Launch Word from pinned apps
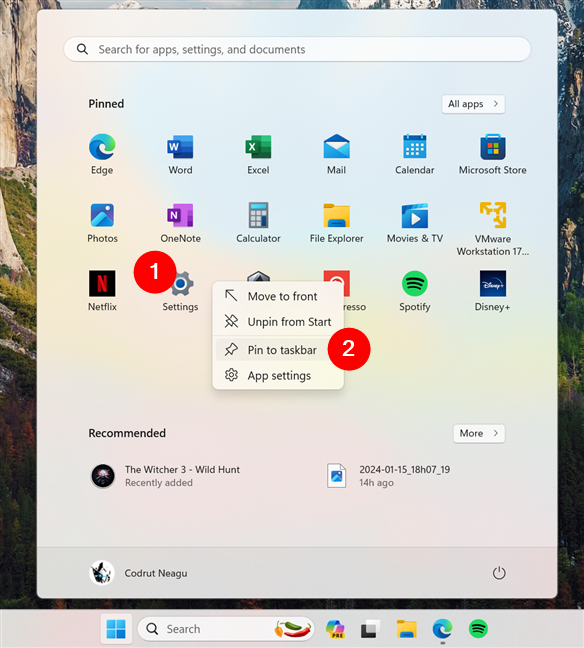 click(x=180, y=154)
